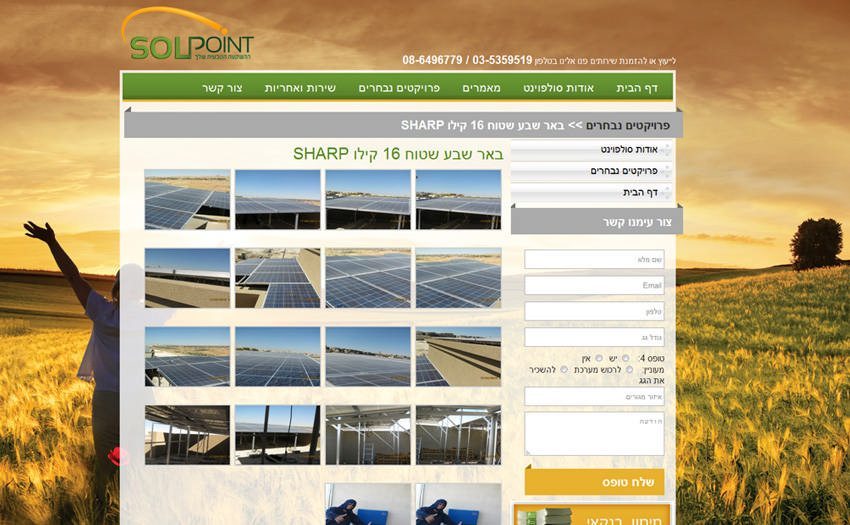Select the דף הבית sidebar link

tap(640, 192)
